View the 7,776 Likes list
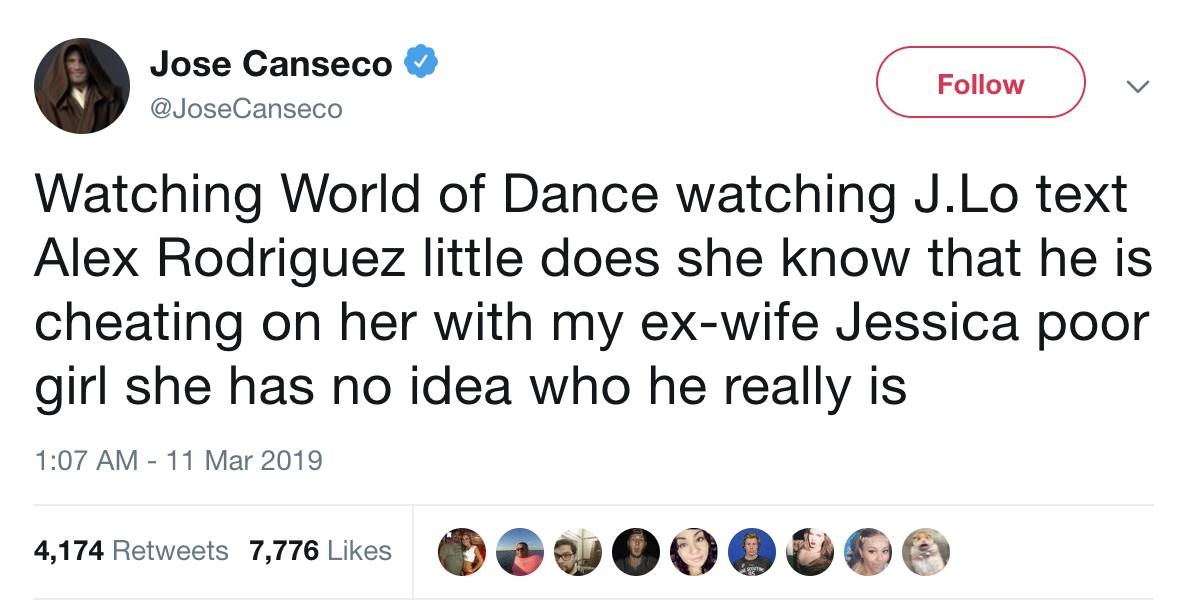Screen dimensions: 1180x610 coord(319,550)
